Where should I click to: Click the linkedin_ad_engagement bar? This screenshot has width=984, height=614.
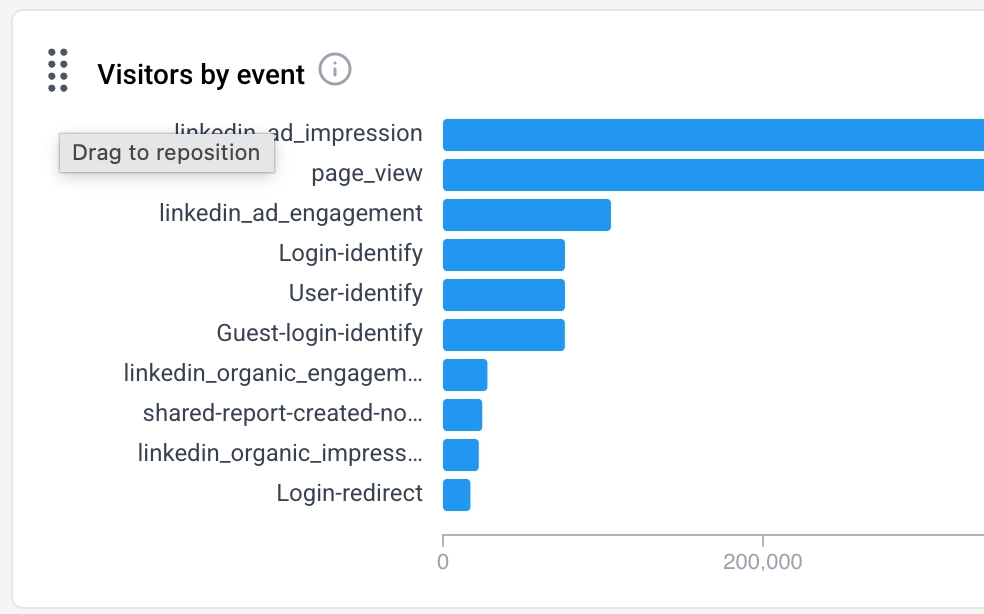[526, 215]
